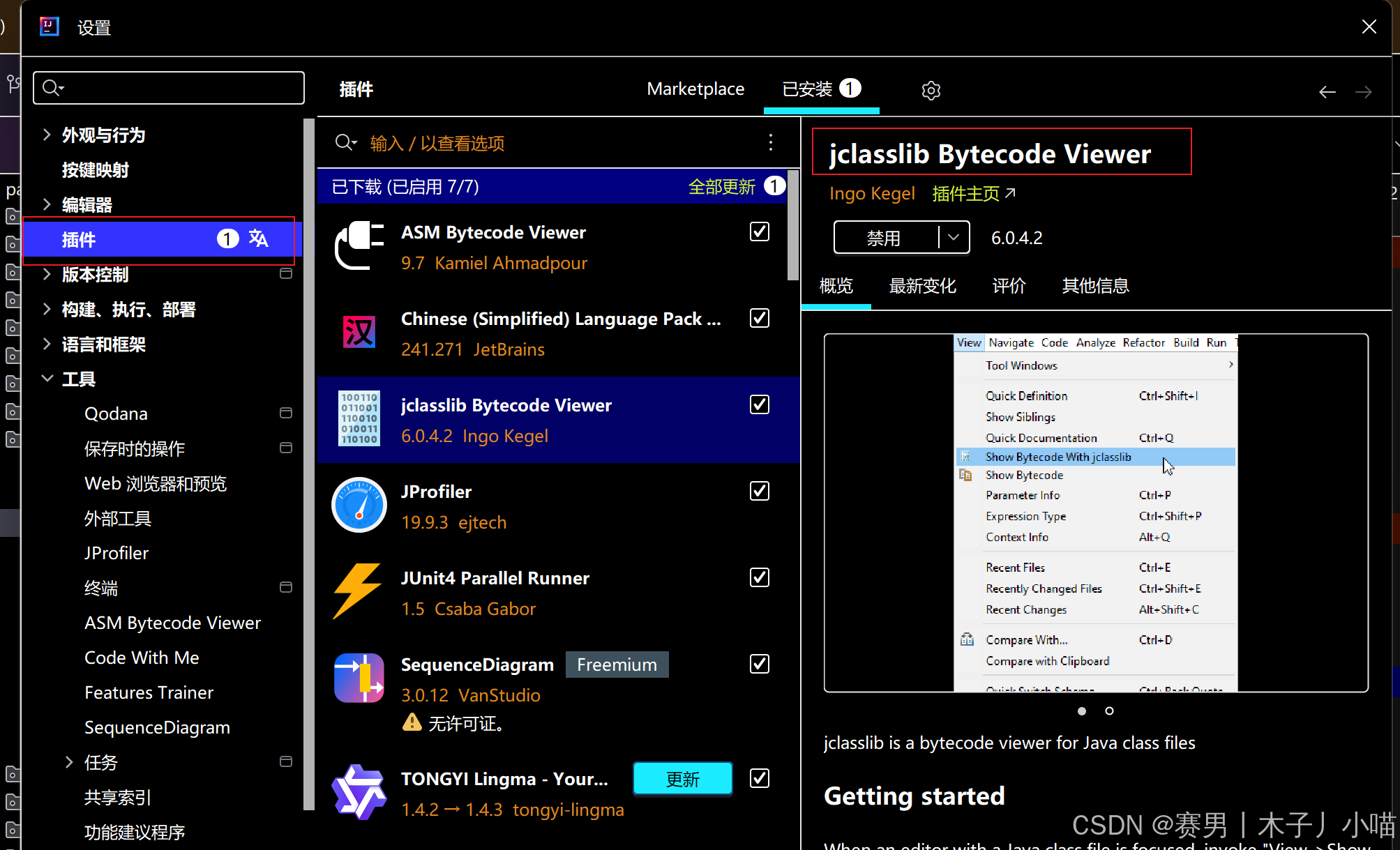Screen dimensions: 1400x850
Task: Expand the 外观与行为 tree node
Action: tap(47, 135)
